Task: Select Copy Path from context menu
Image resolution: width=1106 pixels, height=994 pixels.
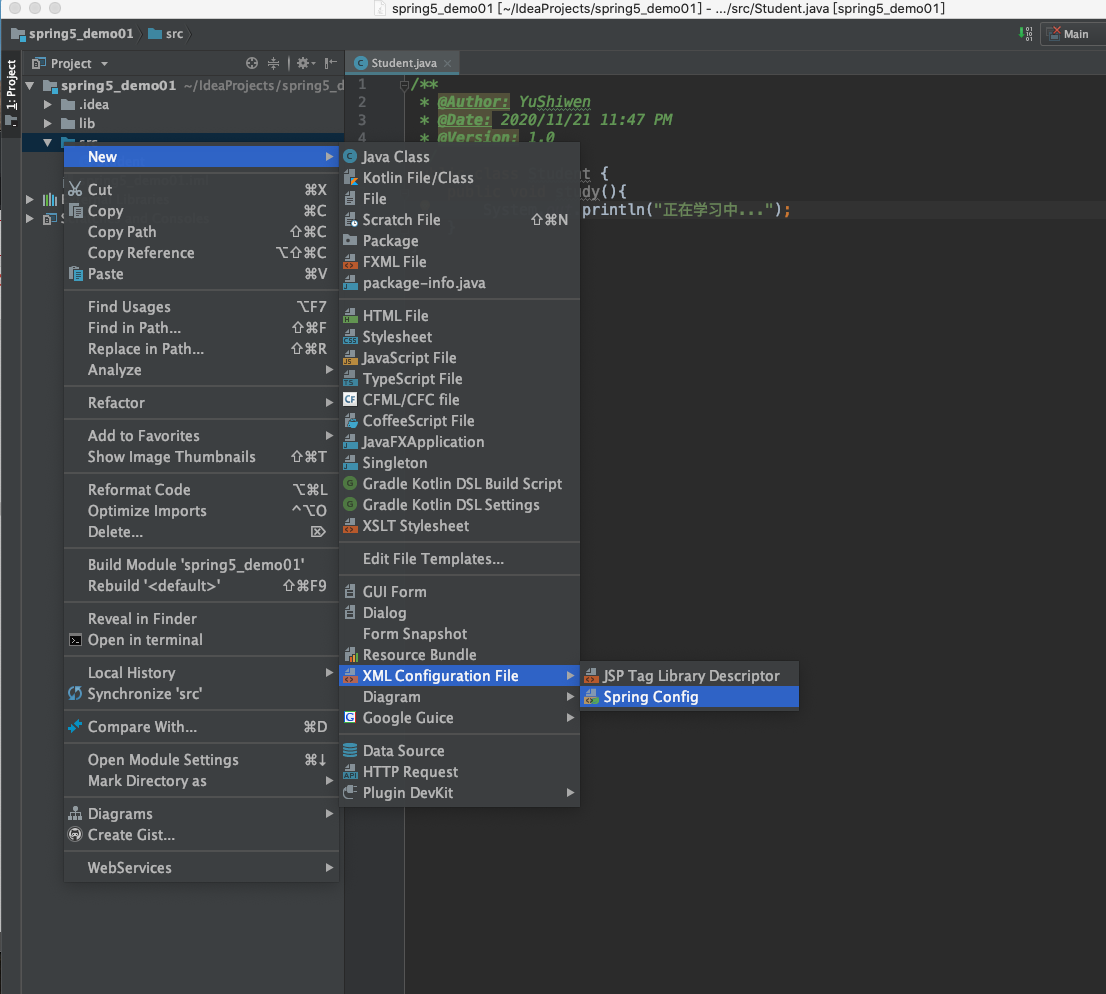Action: [201, 231]
